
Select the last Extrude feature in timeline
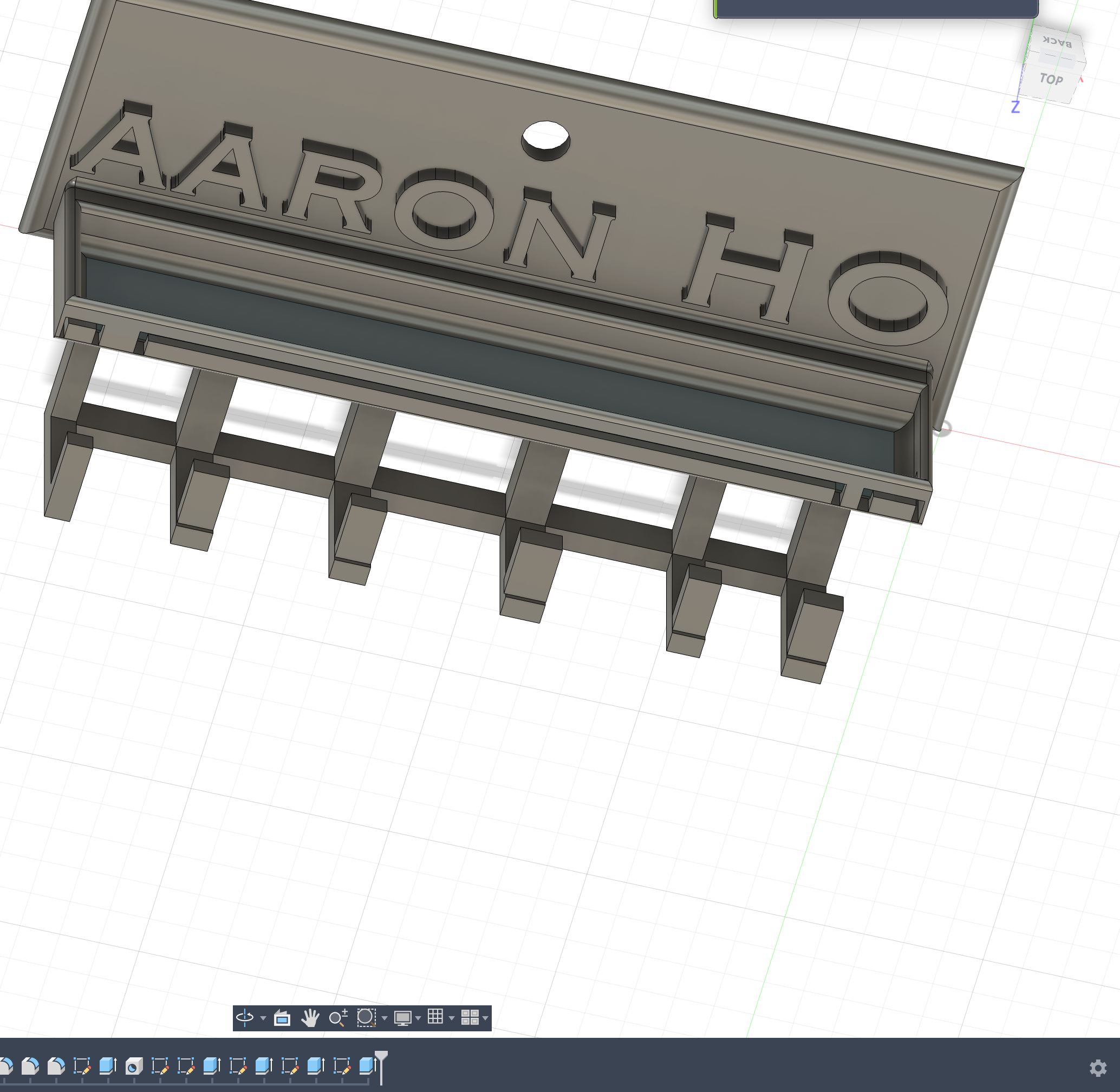pyautogui.click(x=367, y=1066)
